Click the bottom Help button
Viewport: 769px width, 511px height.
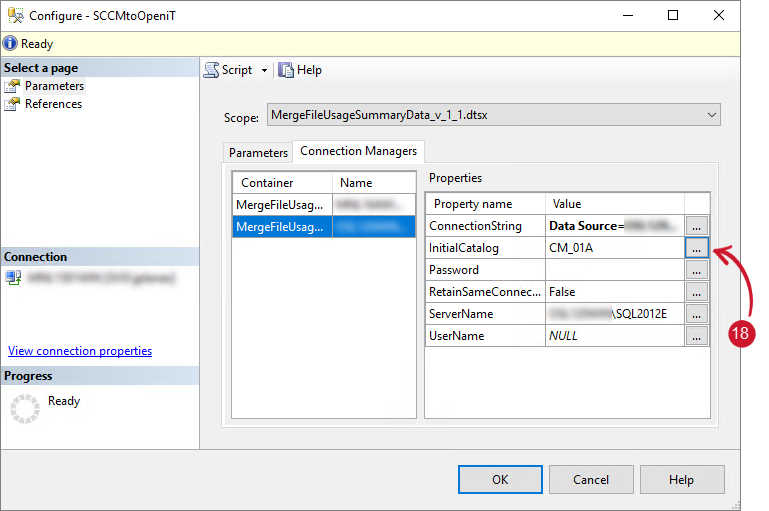tap(682, 480)
